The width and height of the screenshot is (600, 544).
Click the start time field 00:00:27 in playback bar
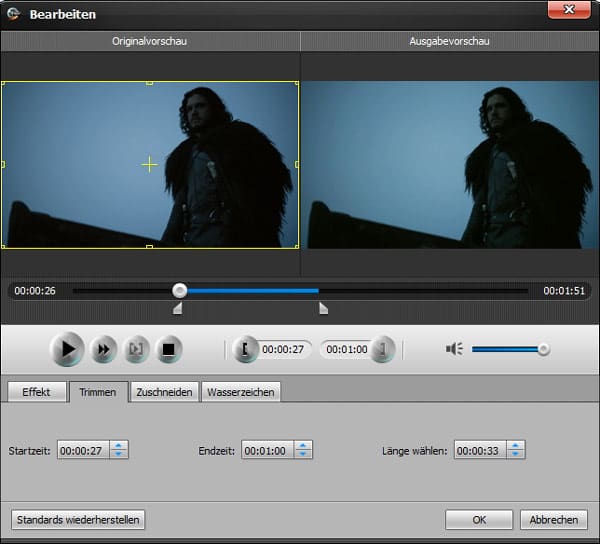coord(283,349)
